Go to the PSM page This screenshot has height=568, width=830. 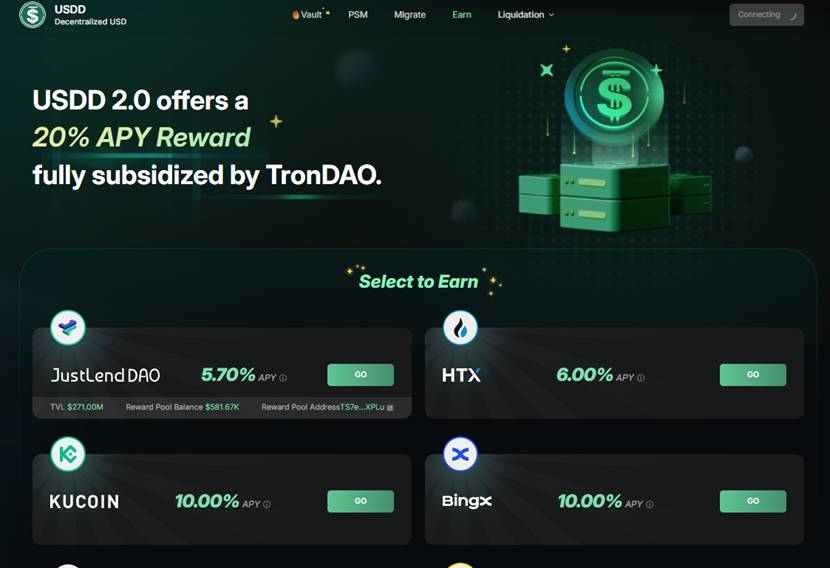pos(358,15)
